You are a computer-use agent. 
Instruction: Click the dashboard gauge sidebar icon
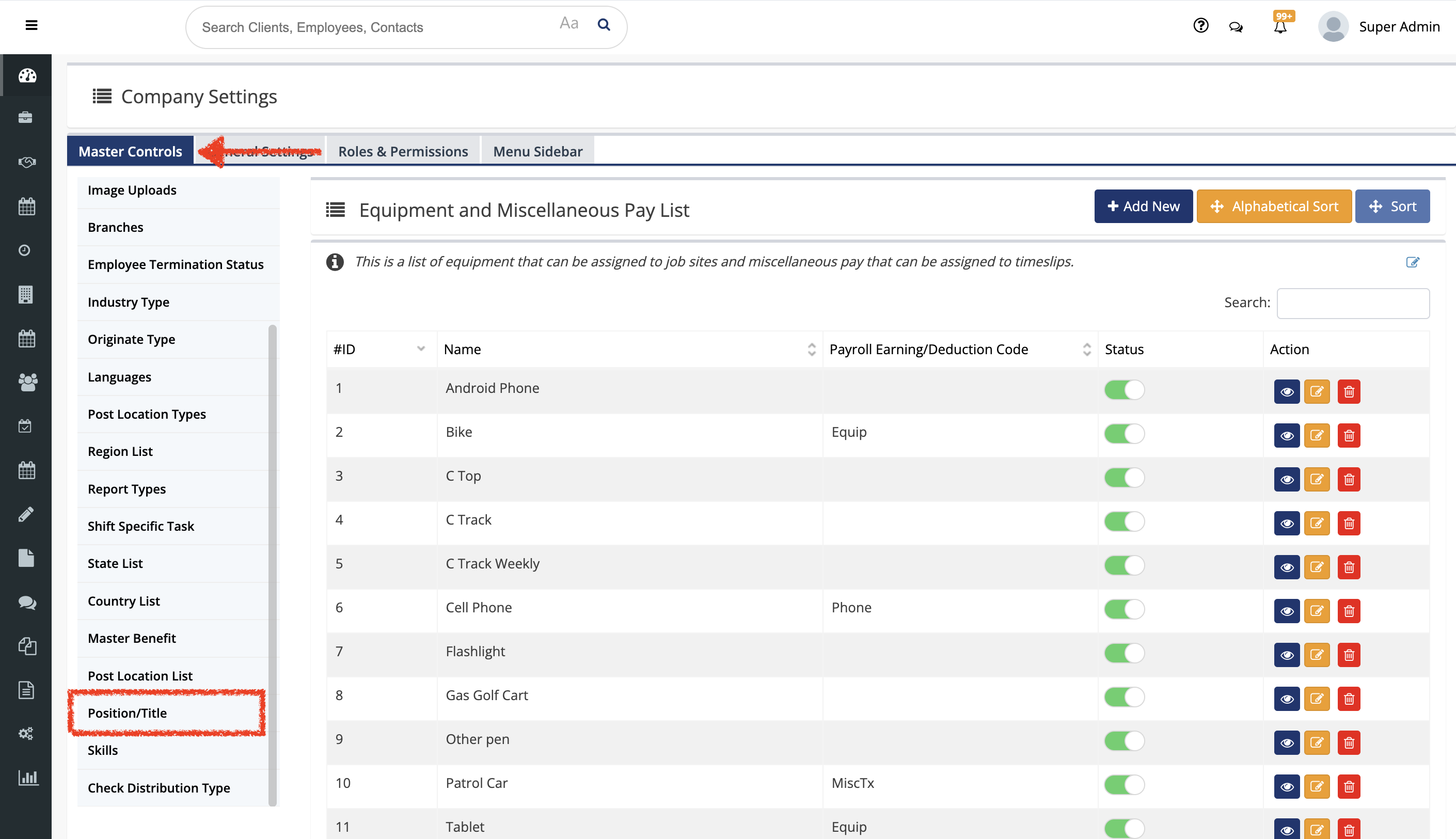point(26,75)
